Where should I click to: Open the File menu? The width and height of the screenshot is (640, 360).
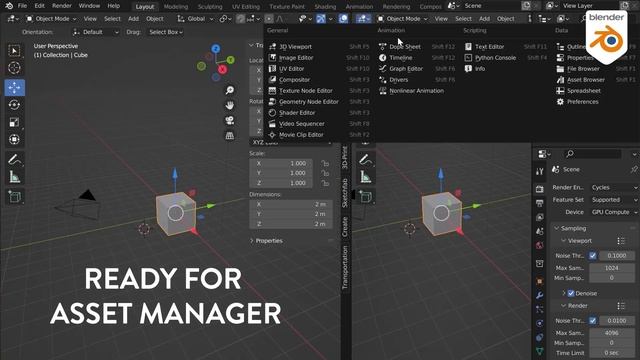[22, 6]
